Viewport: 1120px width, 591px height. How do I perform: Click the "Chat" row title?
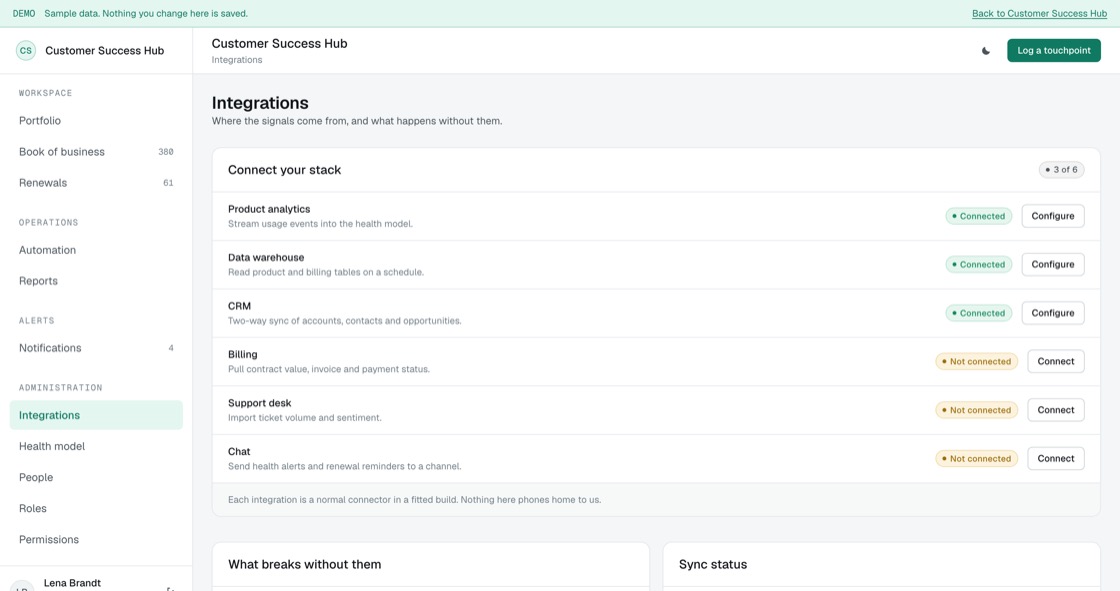239,452
